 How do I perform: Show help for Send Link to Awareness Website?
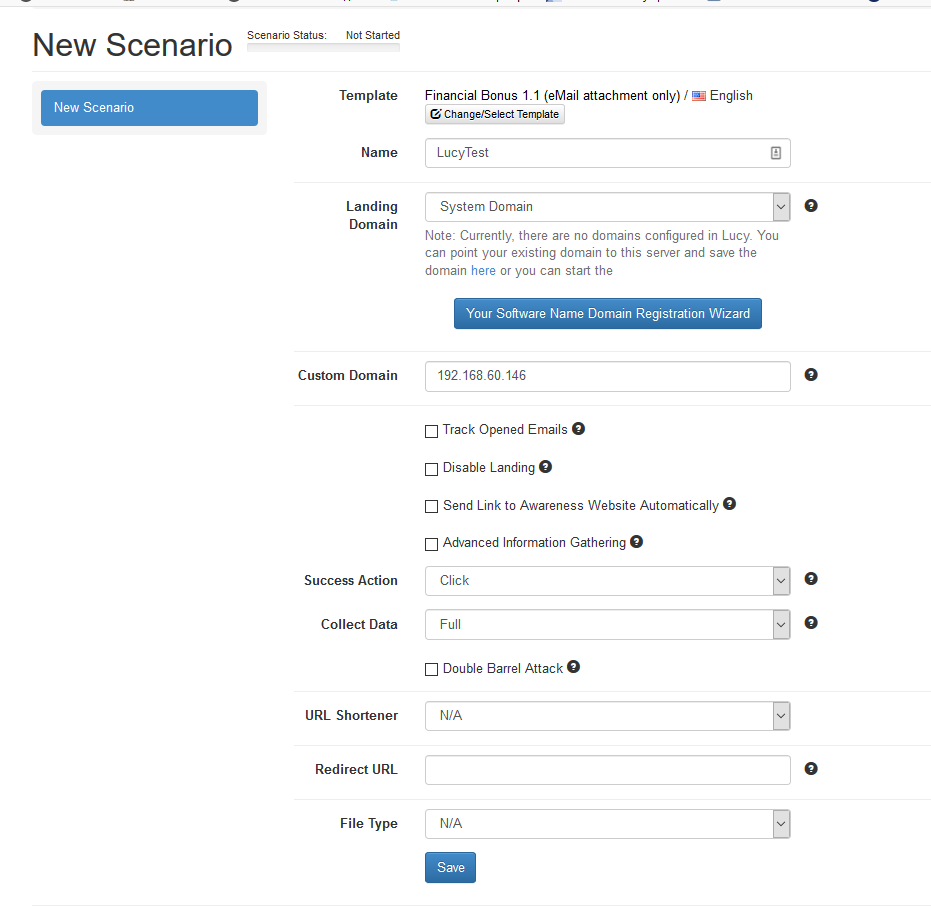(x=729, y=504)
